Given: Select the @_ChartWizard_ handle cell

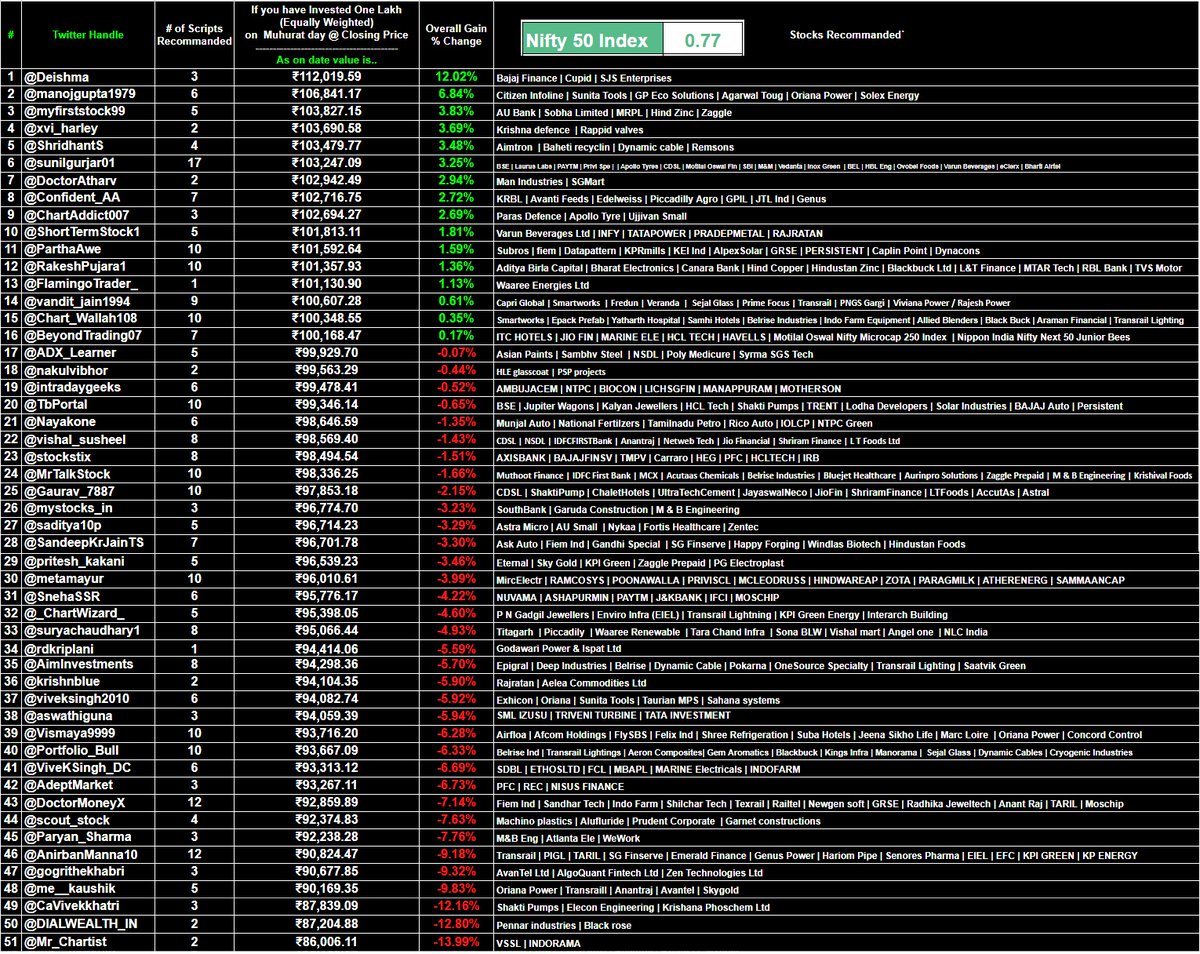Looking at the screenshot, I should tap(88, 613).
